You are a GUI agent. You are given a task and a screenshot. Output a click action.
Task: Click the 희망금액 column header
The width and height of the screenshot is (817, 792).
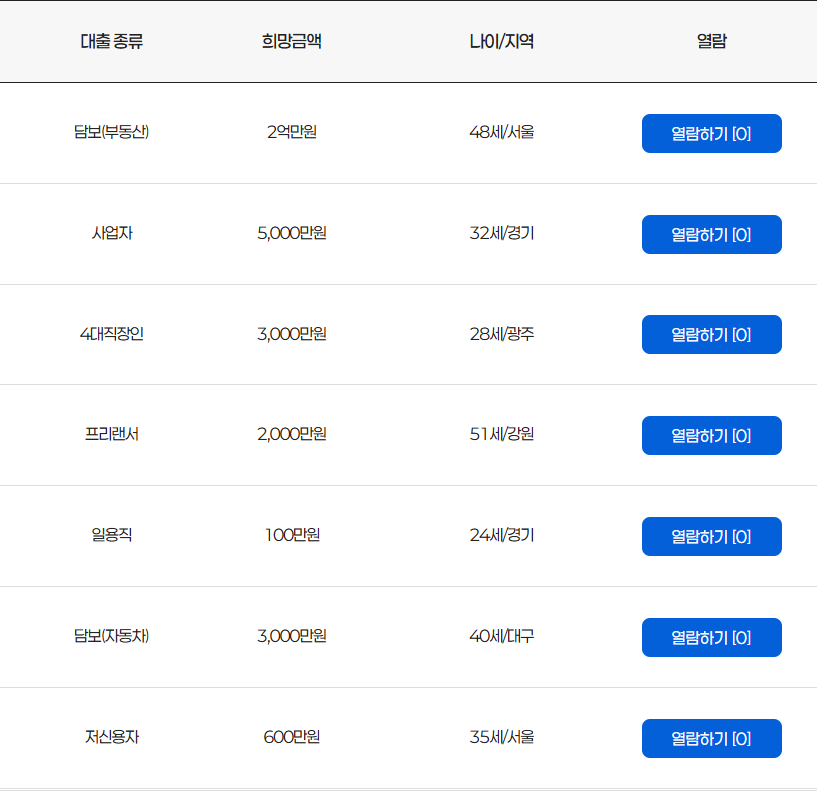pyautogui.click(x=291, y=42)
